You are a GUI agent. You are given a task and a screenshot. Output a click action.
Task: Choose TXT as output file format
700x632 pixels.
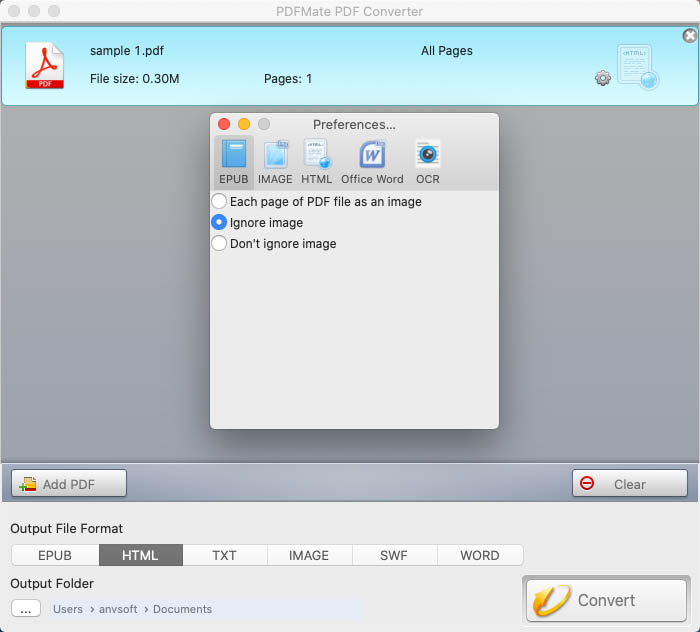(x=225, y=555)
